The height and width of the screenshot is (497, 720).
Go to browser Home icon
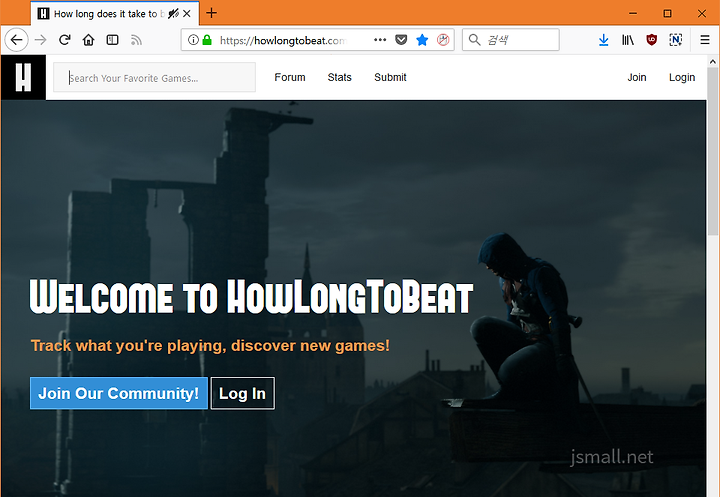(x=89, y=40)
